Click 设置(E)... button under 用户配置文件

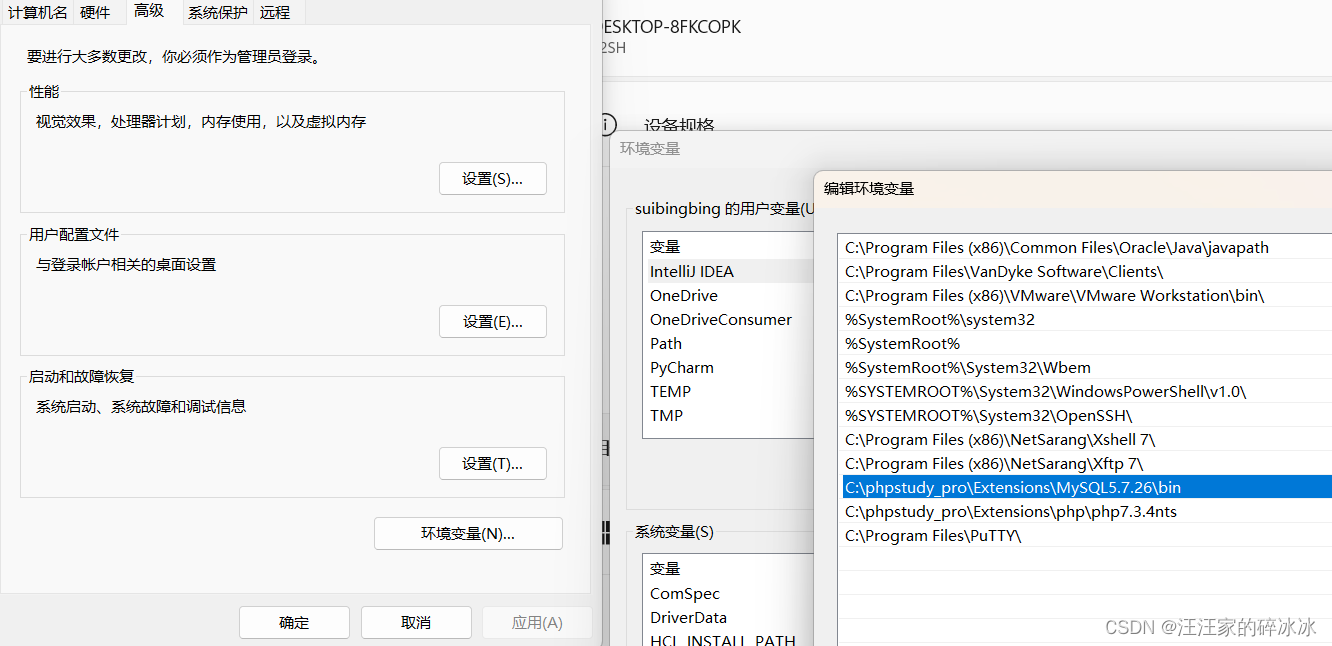pyautogui.click(x=493, y=321)
